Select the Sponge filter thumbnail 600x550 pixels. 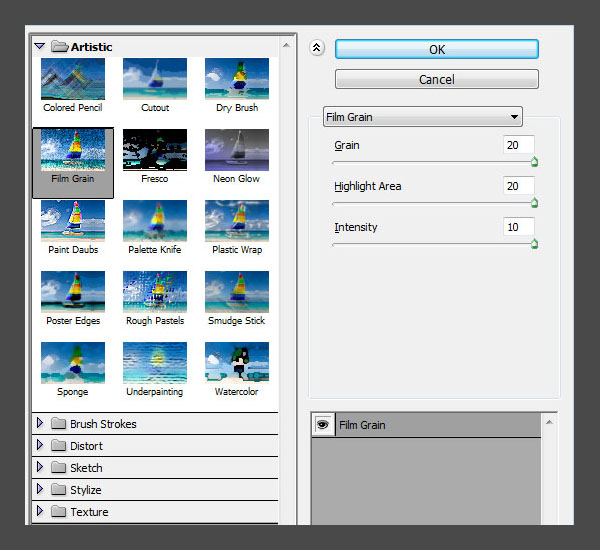(x=73, y=363)
